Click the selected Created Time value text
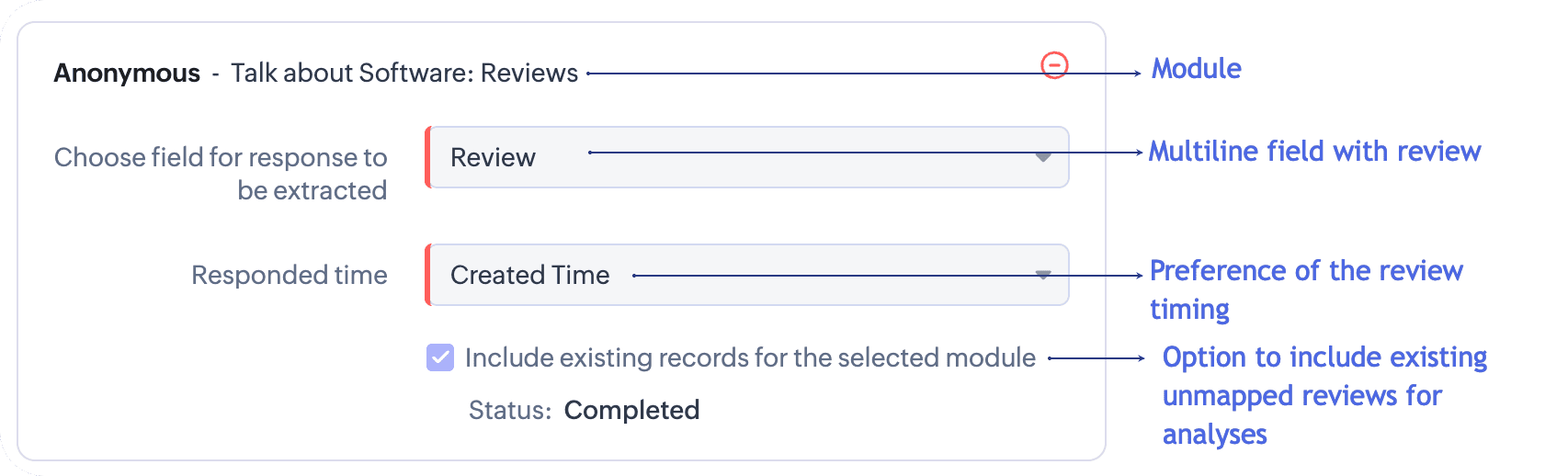The height and width of the screenshot is (476, 1568). click(x=529, y=275)
